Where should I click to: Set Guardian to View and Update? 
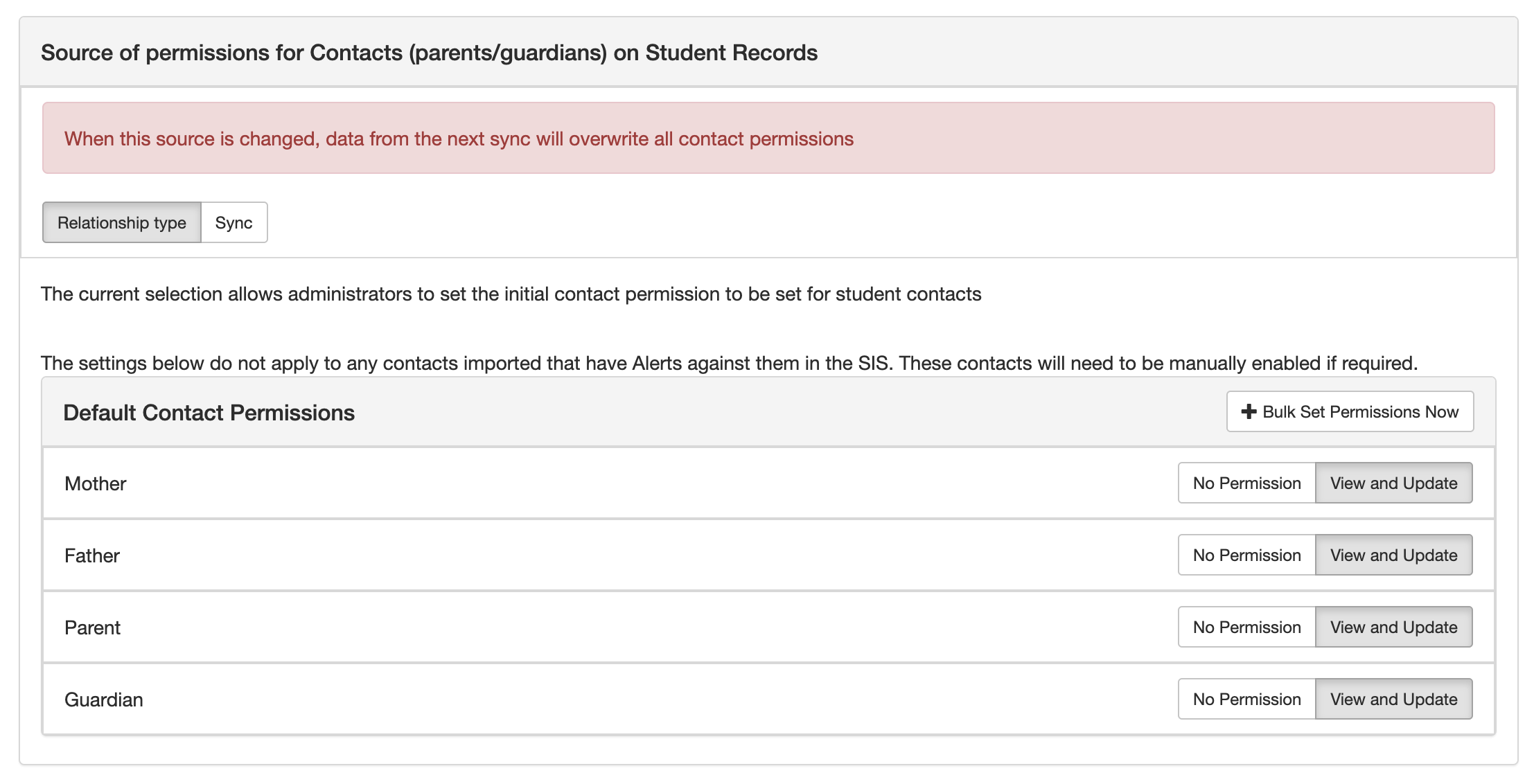click(1393, 699)
